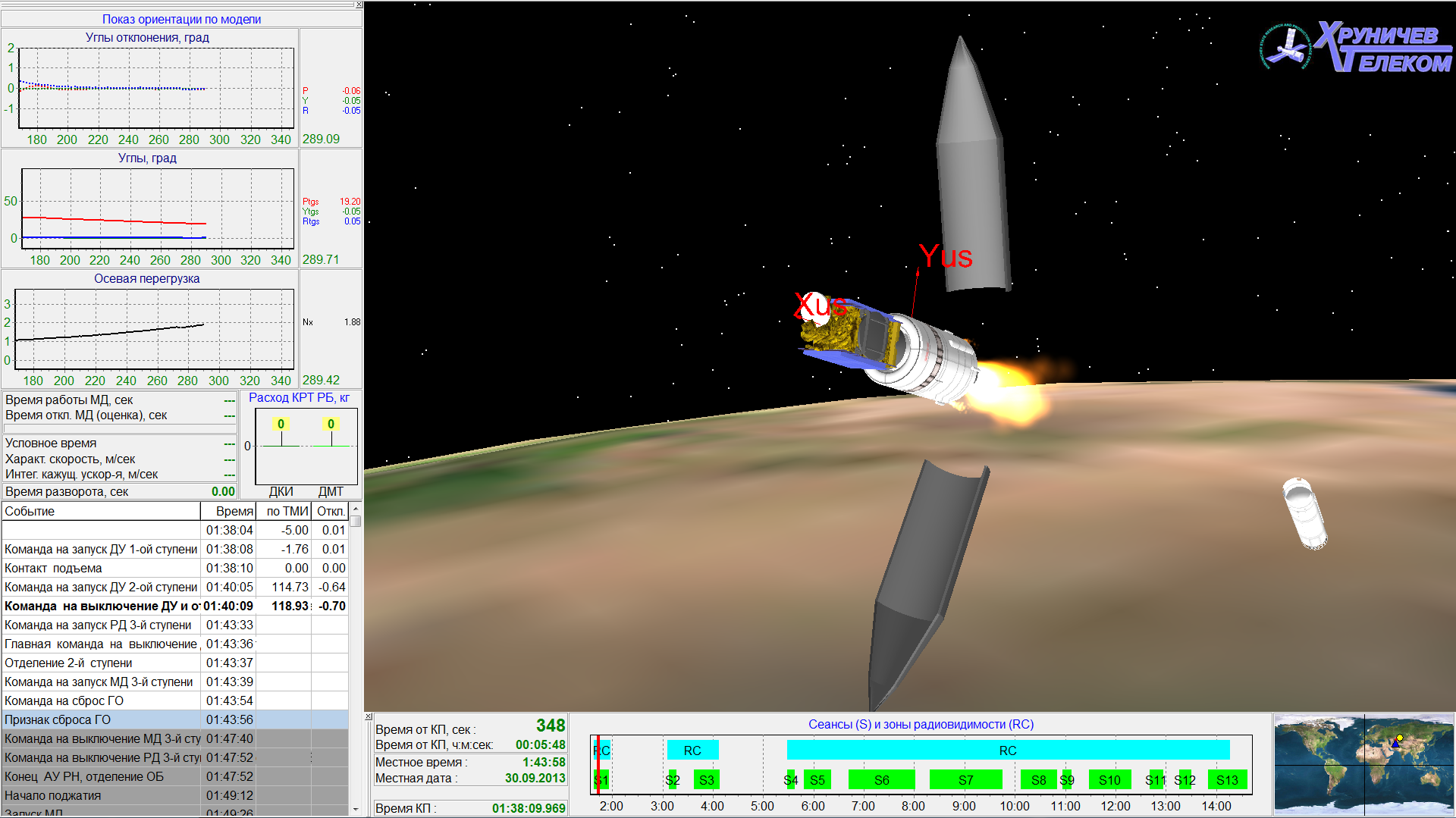Pick the Отделение 2-й ступени event row
The image size is (1456, 818).
(102, 663)
